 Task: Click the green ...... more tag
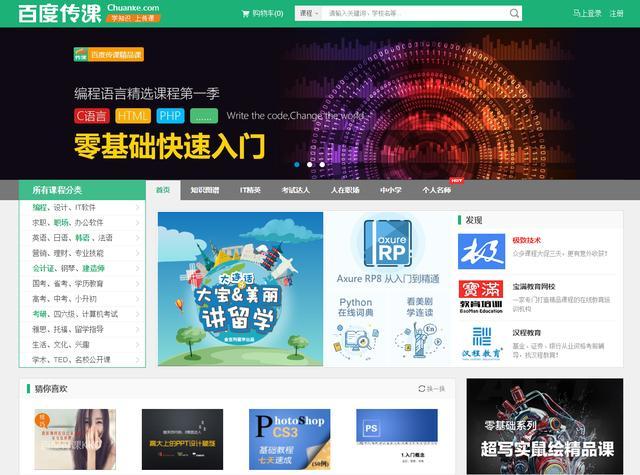click(x=204, y=116)
